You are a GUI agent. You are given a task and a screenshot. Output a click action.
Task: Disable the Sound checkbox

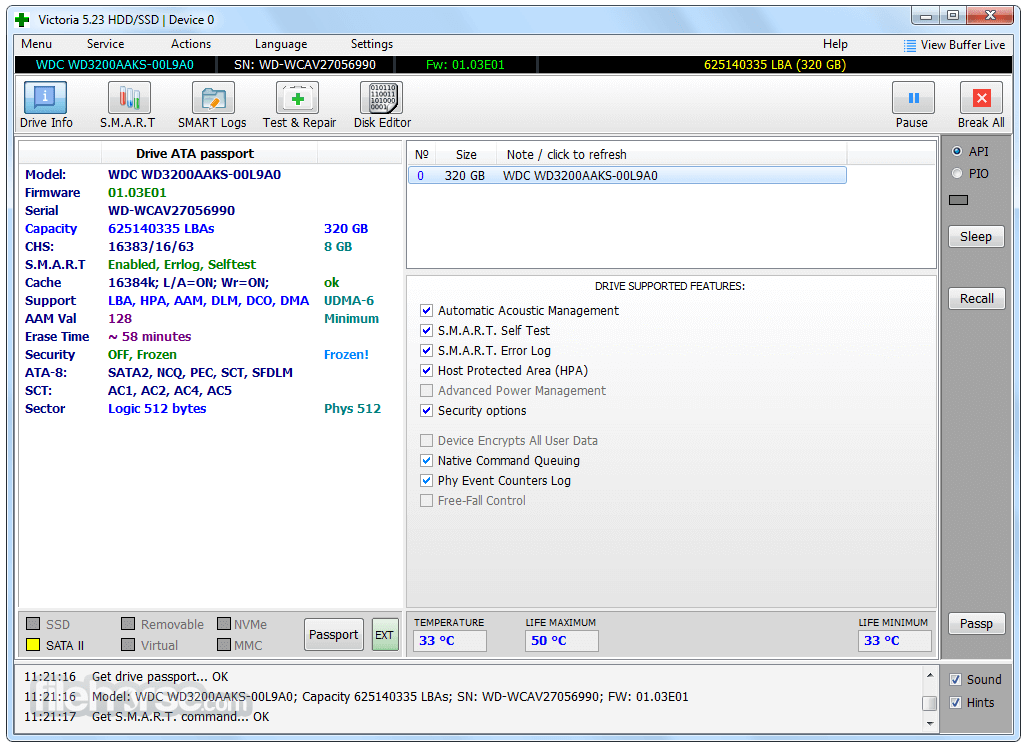click(956, 680)
